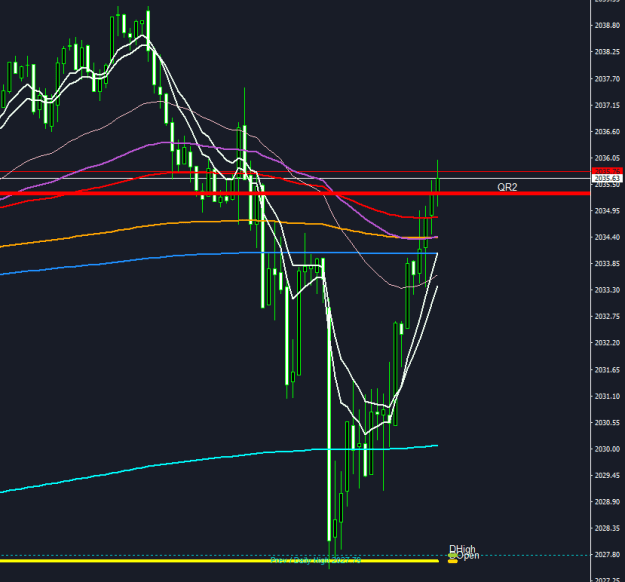Viewport: 625px width, 582px height.
Task: Click the 2030.55 price axis label
Action: click(x=607, y=423)
